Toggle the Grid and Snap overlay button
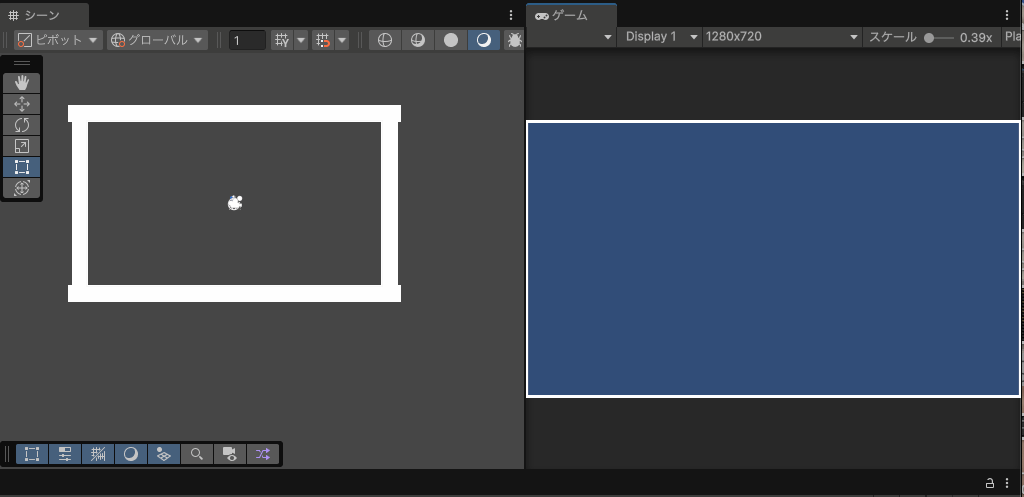The width and height of the screenshot is (1024, 497). pyautogui.click(x=98, y=454)
